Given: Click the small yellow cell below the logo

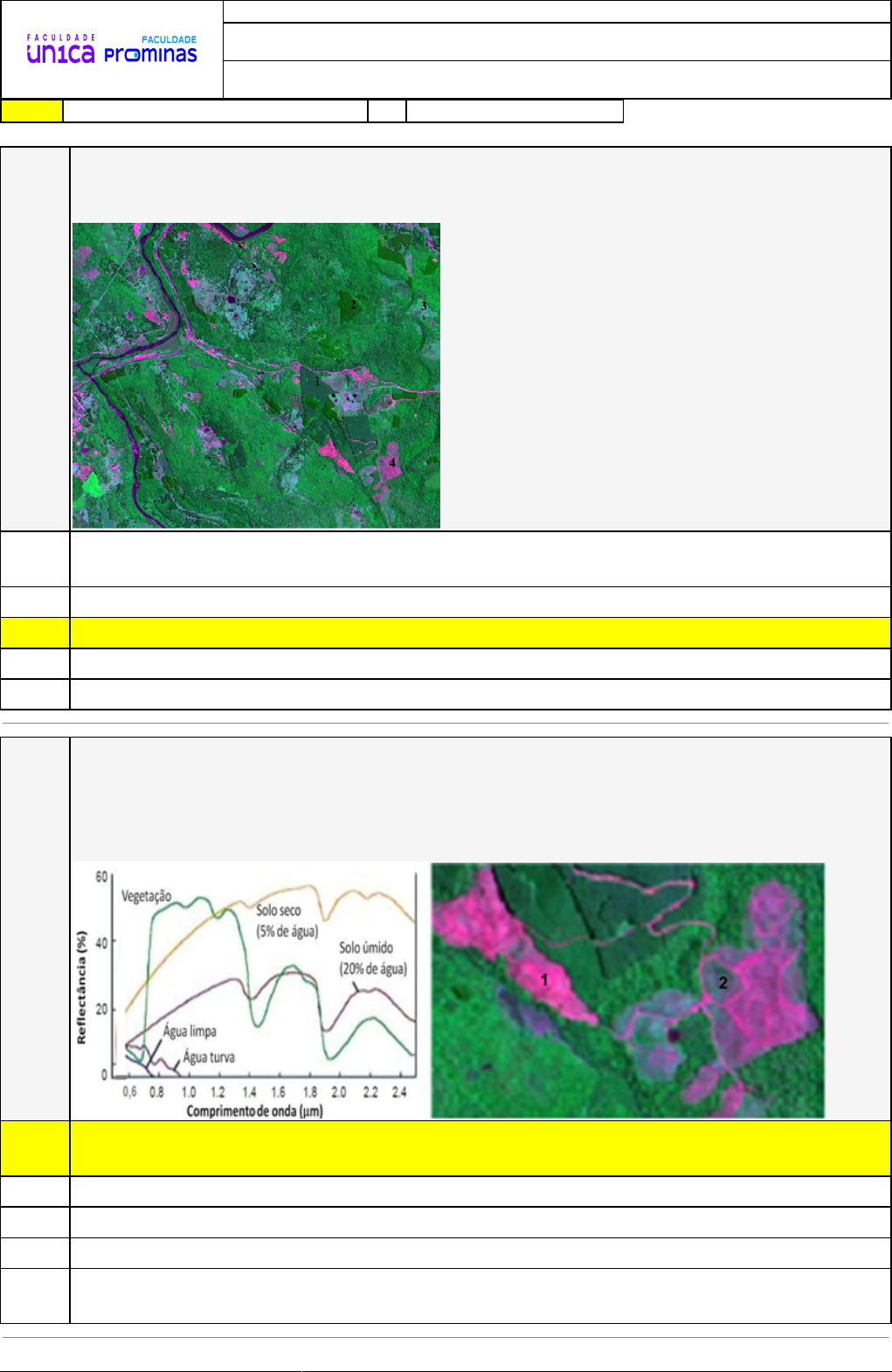Looking at the screenshot, I should click(32, 111).
